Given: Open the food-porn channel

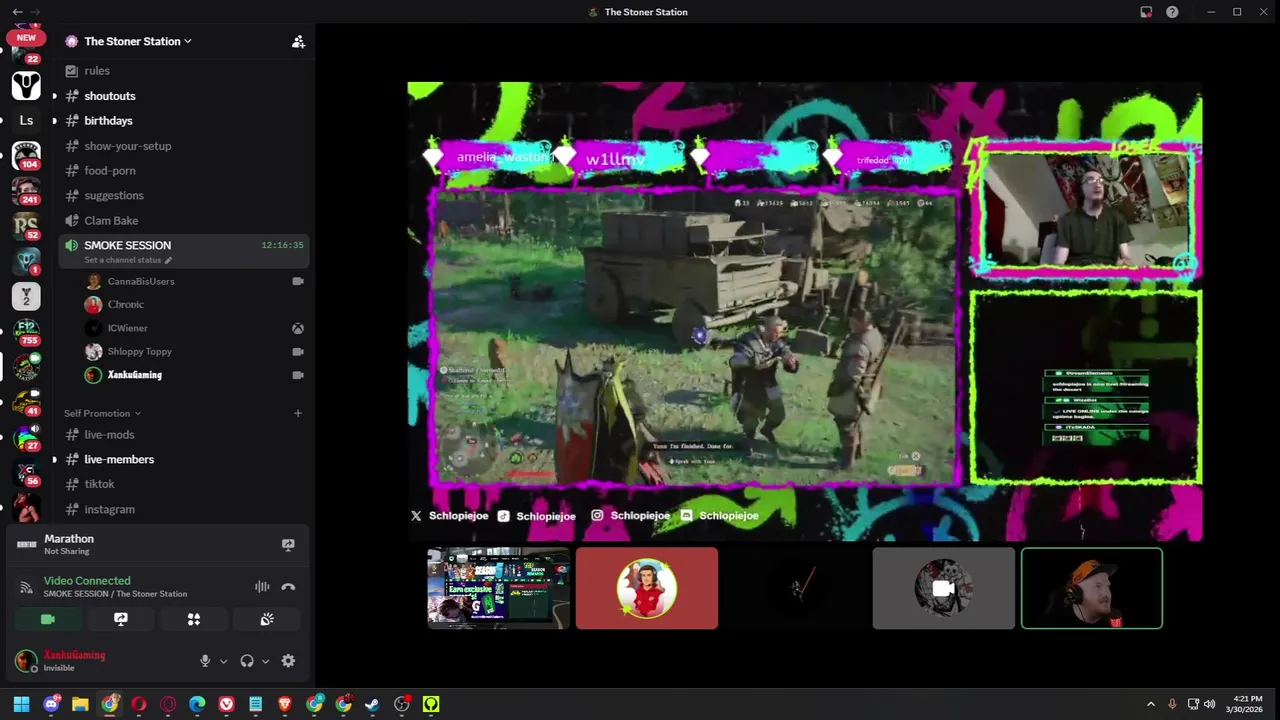Looking at the screenshot, I should (x=110, y=171).
